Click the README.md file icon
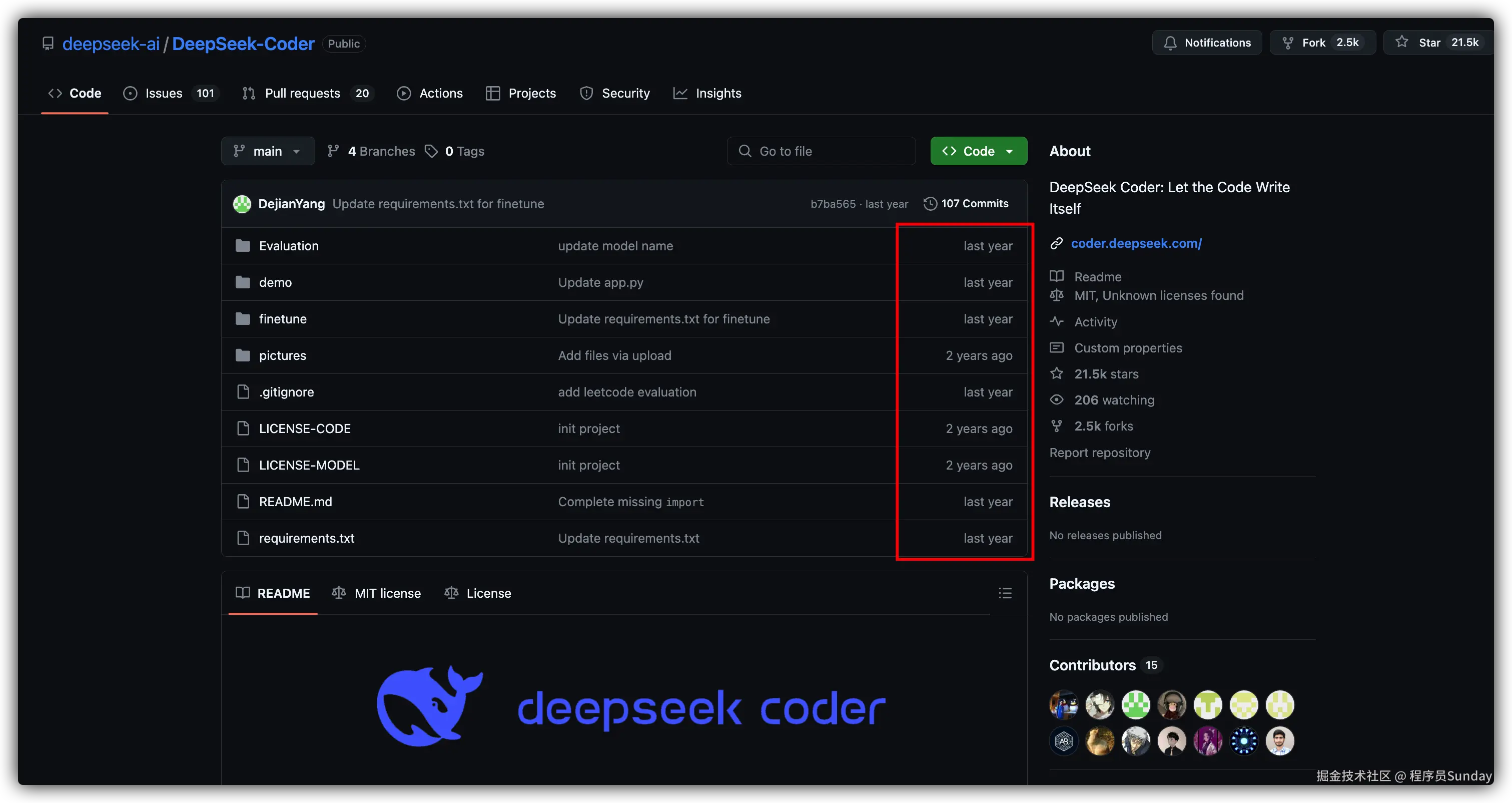Image resolution: width=1512 pixels, height=803 pixels. (x=243, y=502)
